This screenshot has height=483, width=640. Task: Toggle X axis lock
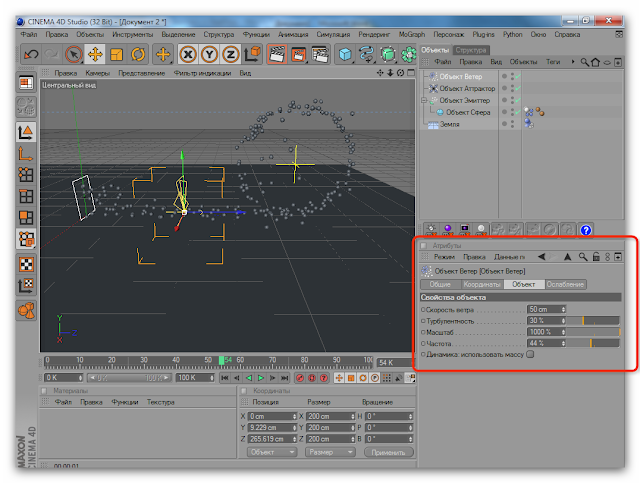point(188,54)
